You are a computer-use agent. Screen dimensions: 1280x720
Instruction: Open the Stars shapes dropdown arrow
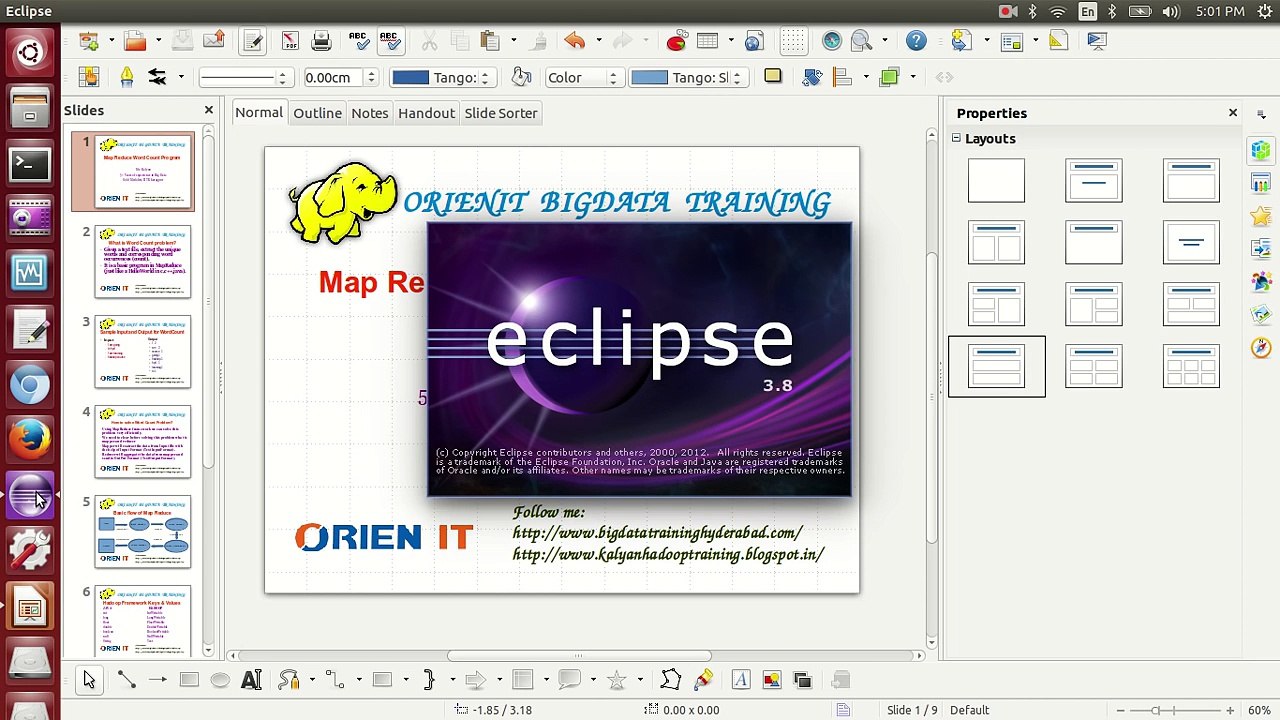(639, 680)
